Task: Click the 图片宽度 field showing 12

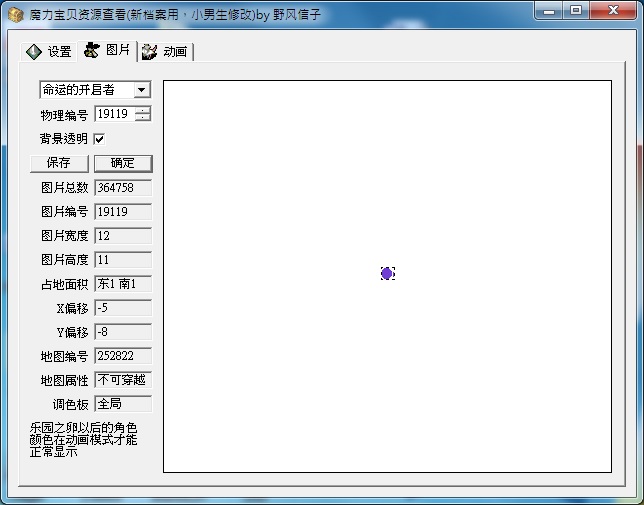Action: (122, 236)
